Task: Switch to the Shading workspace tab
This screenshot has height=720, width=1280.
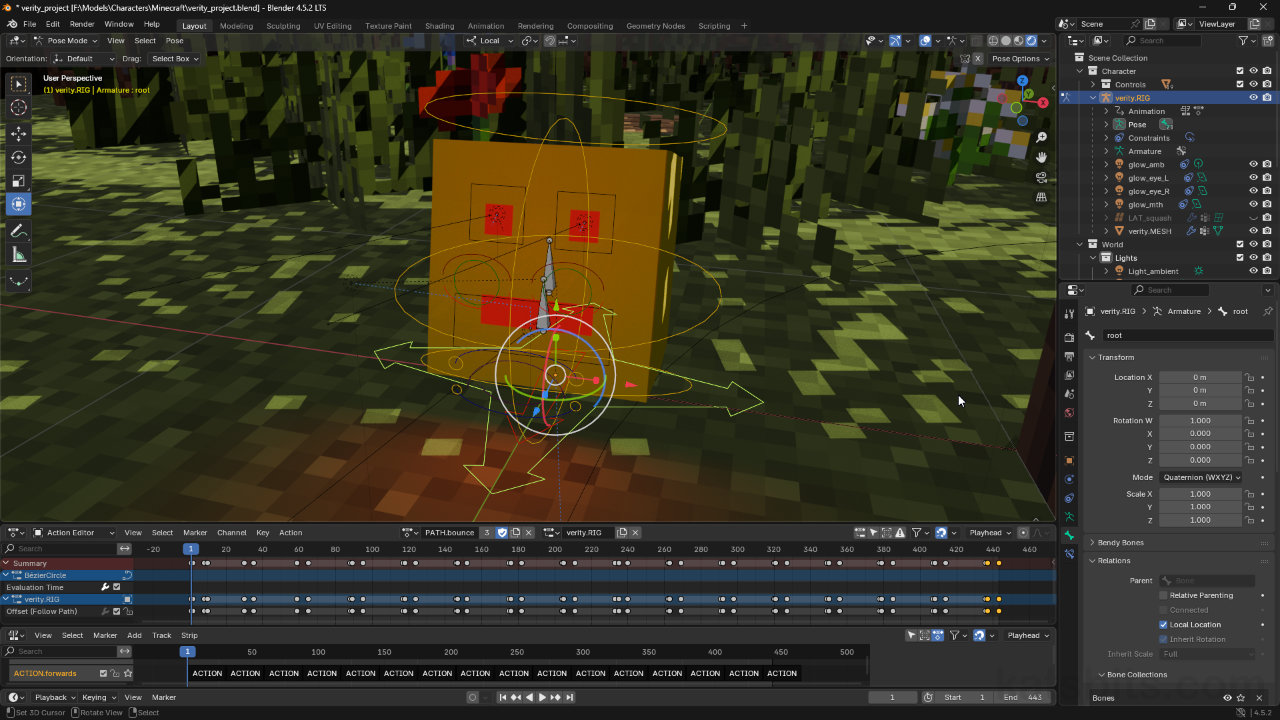Action: 439,26
